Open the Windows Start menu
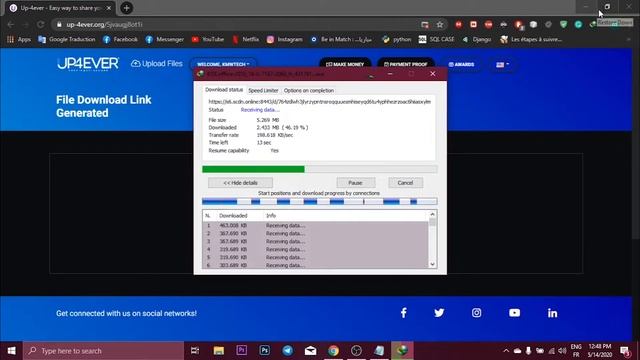The image size is (640, 360). [11, 351]
